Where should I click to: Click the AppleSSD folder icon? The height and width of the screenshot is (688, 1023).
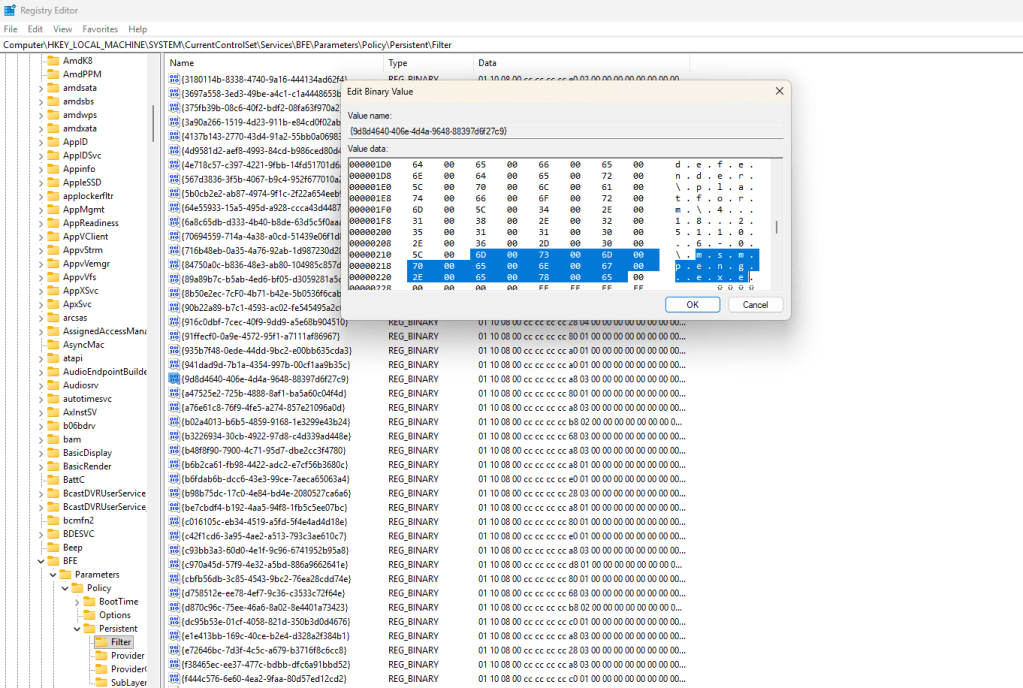[52, 182]
